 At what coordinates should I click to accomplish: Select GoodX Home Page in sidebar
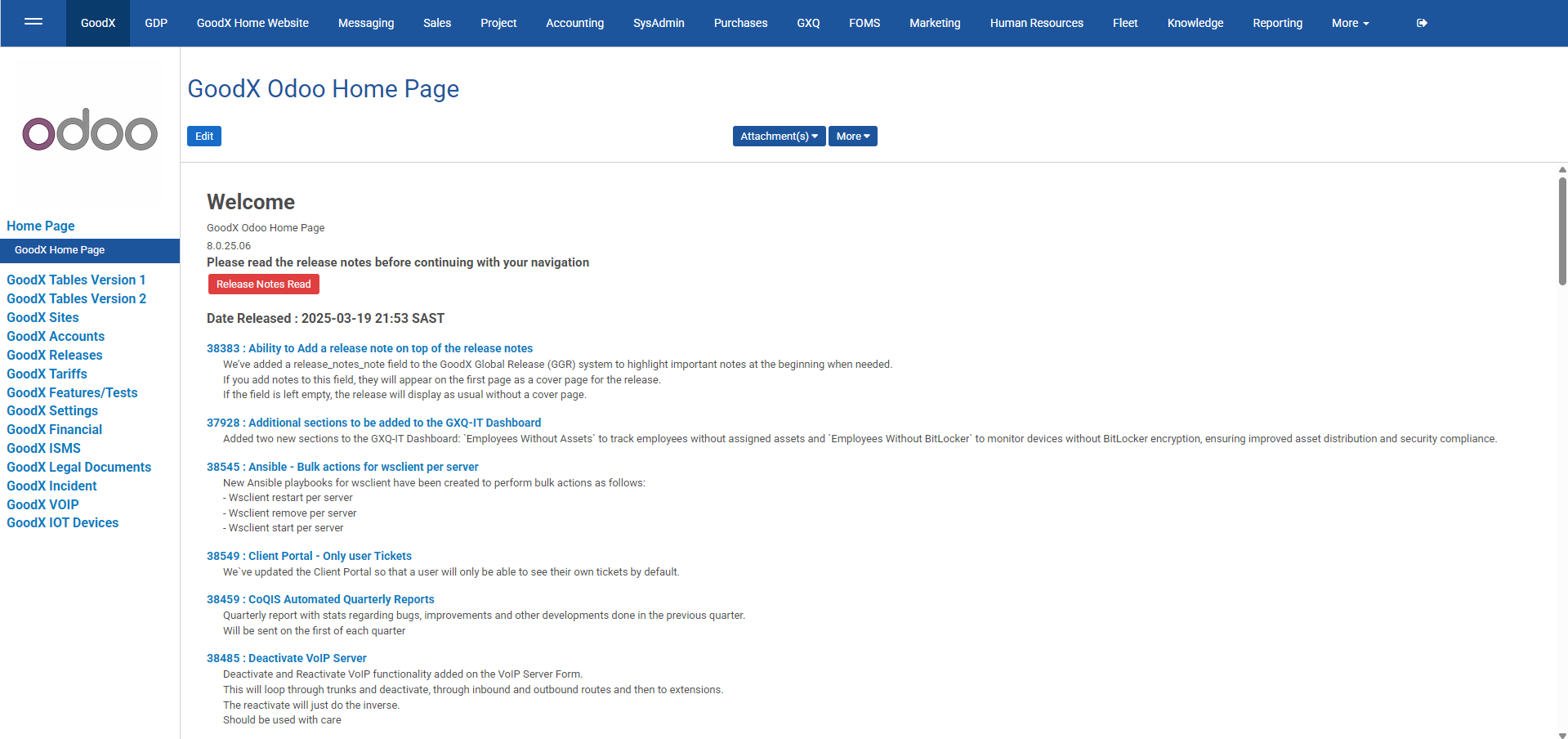[x=90, y=250]
